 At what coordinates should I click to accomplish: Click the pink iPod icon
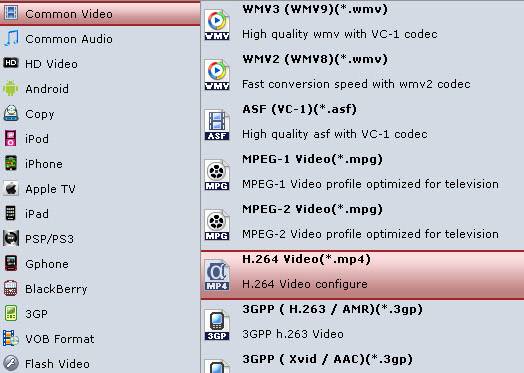click(x=10, y=138)
